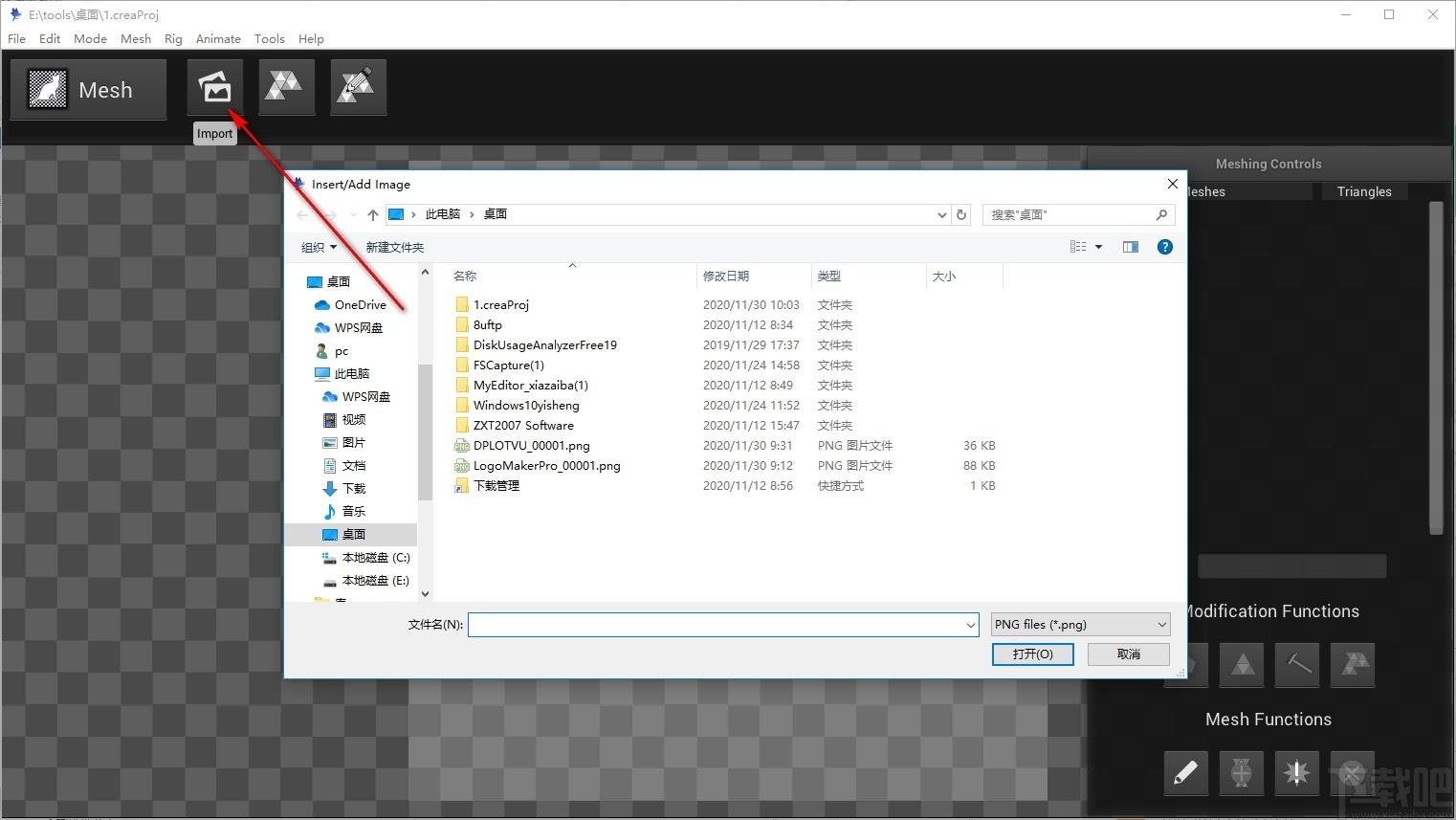Image resolution: width=1456 pixels, height=820 pixels.
Task: Select the triangle mesh generation toolbar icon
Action: tap(287, 88)
